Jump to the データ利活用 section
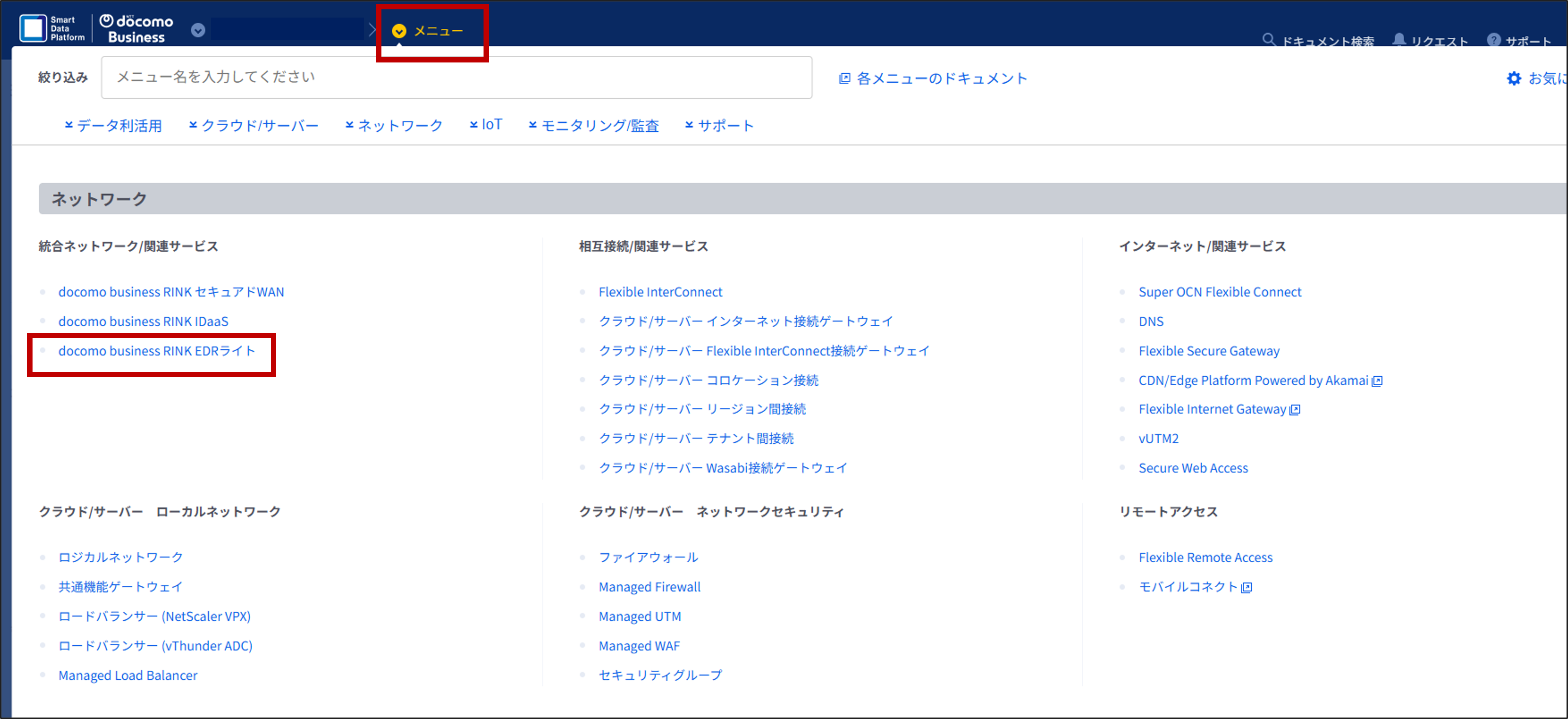The height and width of the screenshot is (719, 1568). [113, 125]
